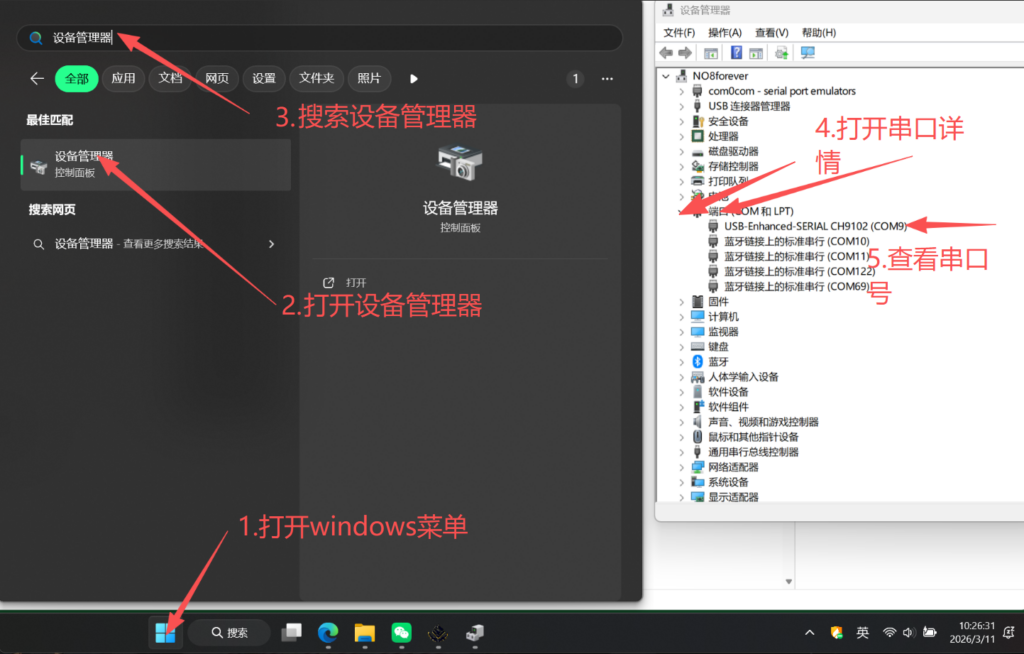Open File Explorer from the taskbar
The image size is (1024, 654).
click(x=364, y=632)
